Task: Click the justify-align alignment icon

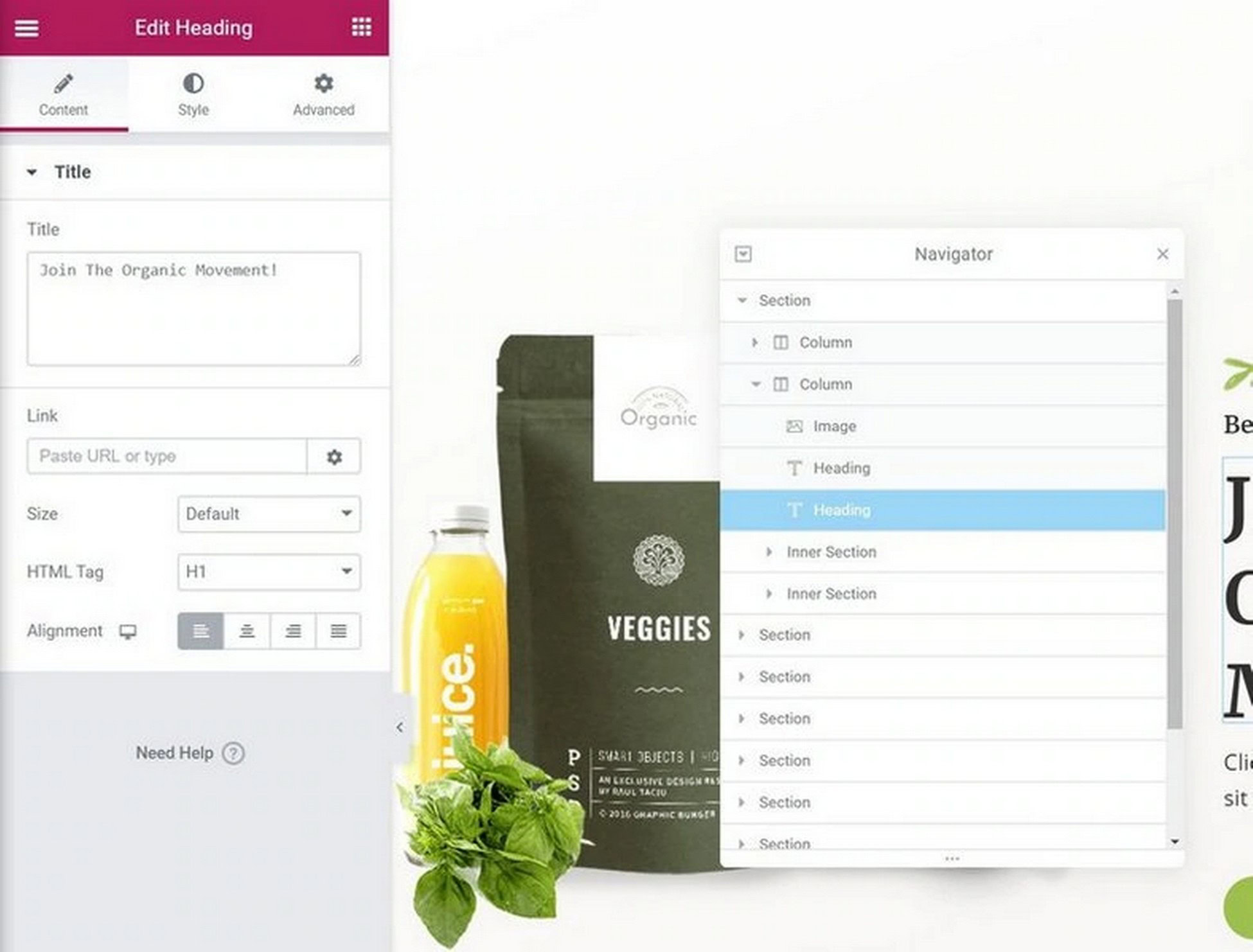Action: tap(338, 630)
